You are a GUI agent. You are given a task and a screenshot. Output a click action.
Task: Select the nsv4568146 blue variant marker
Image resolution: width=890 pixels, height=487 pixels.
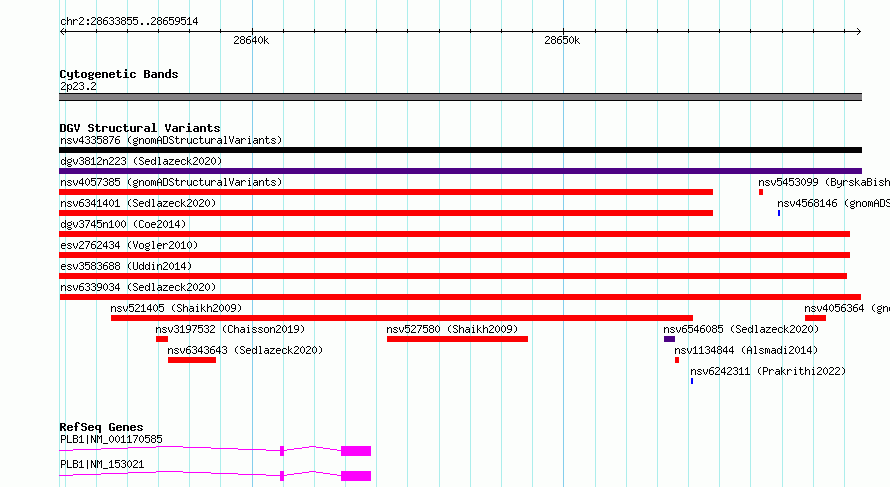coord(779,213)
